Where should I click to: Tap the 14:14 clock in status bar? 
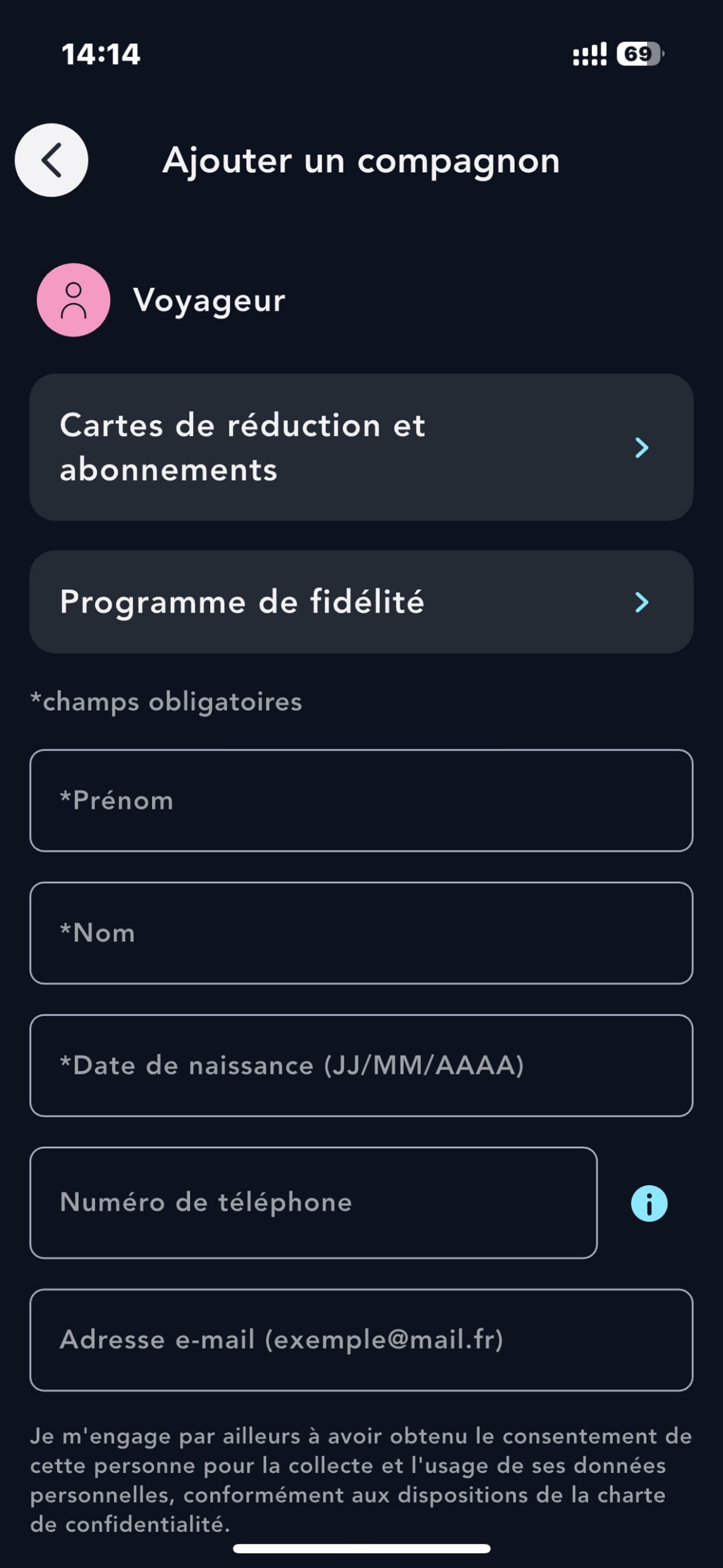tap(101, 54)
